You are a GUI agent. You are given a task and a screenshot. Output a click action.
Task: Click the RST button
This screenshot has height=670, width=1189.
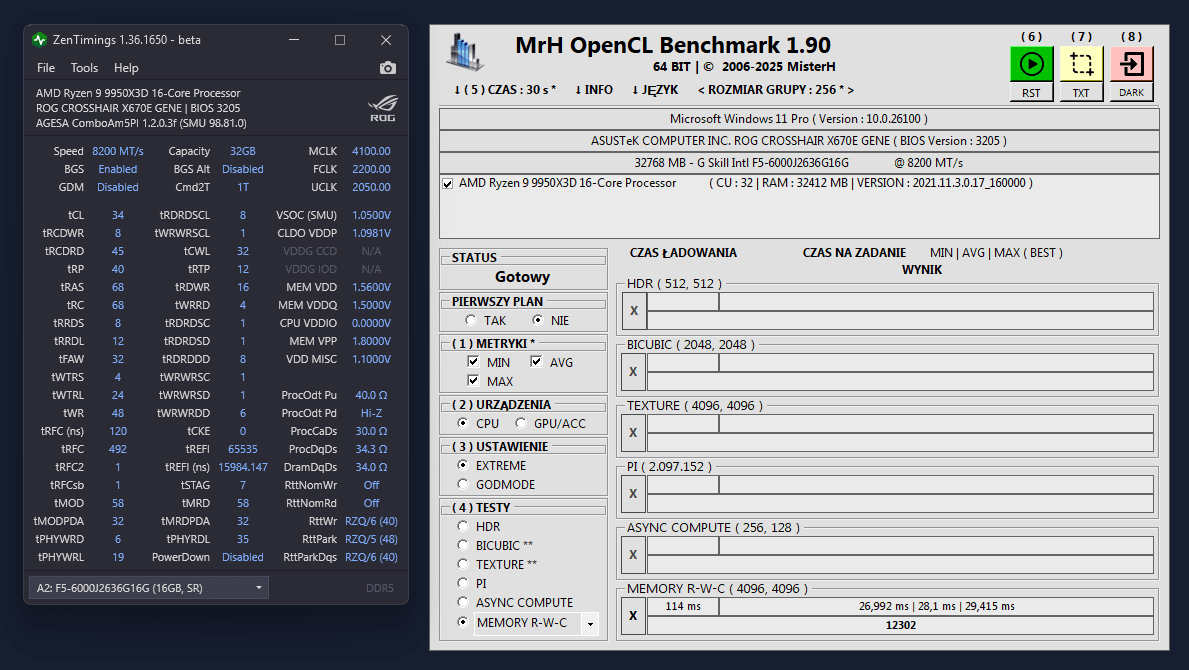click(1031, 92)
